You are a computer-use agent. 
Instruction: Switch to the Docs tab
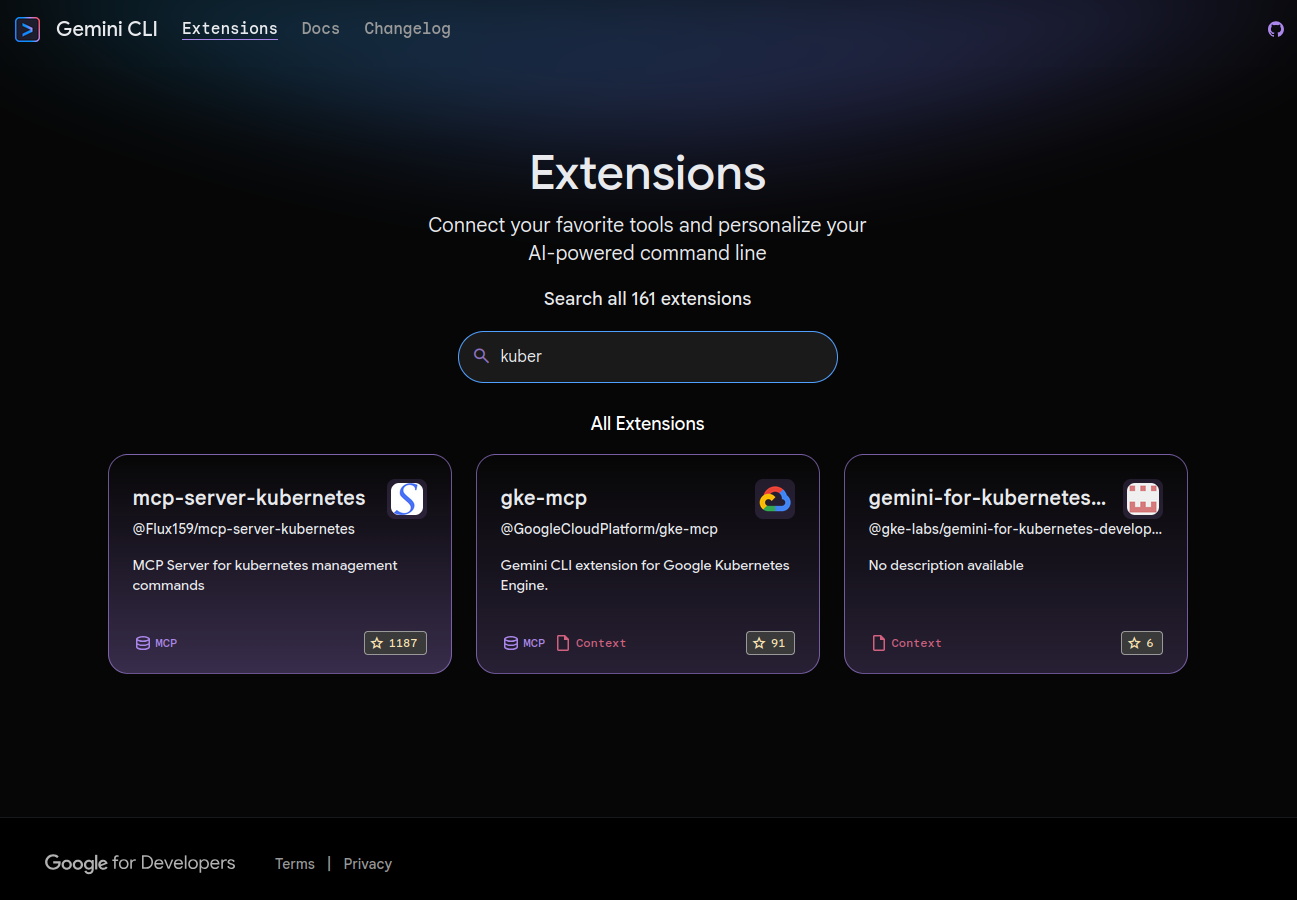click(321, 29)
